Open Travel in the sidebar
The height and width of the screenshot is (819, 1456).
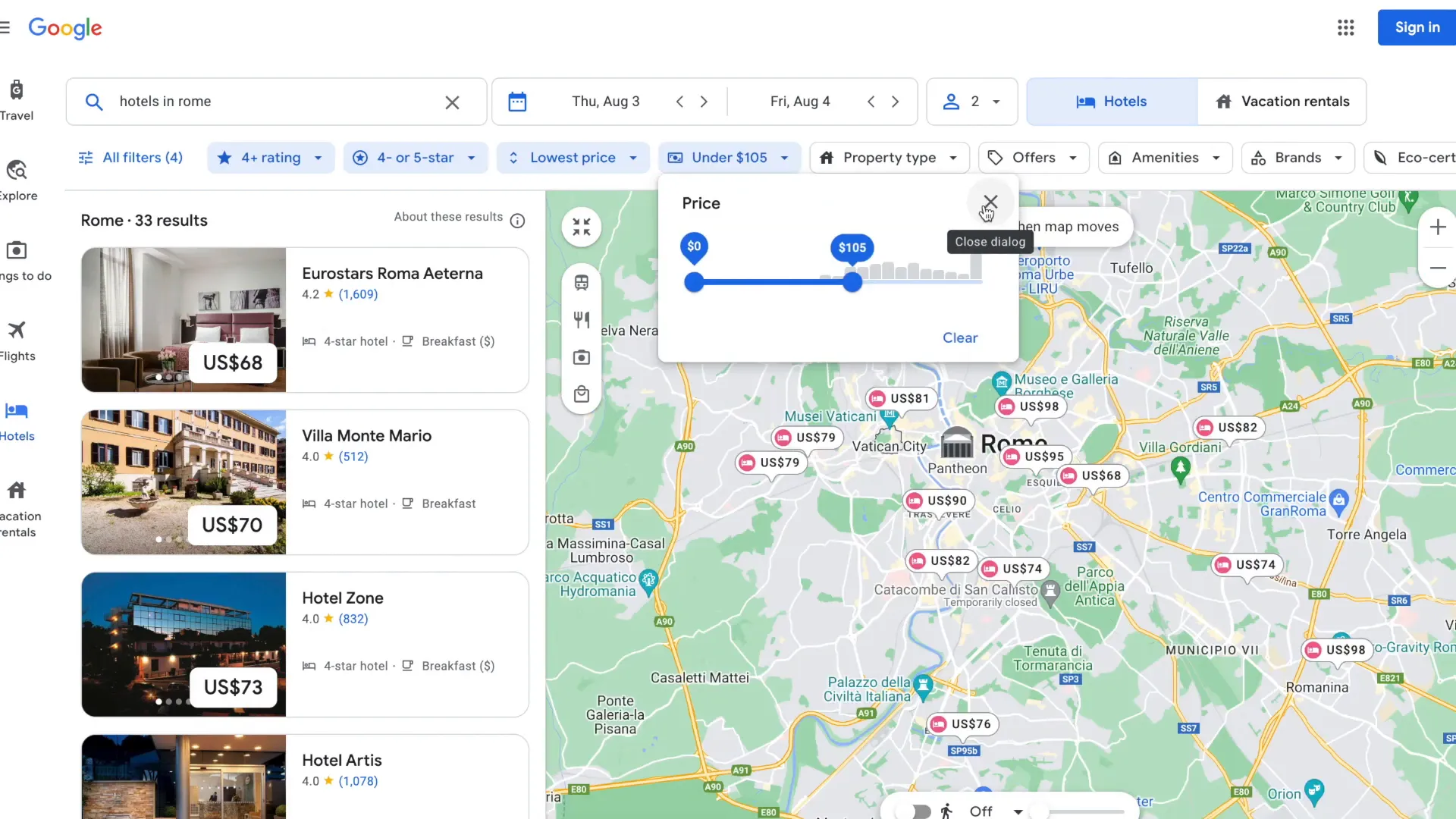pos(17,100)
